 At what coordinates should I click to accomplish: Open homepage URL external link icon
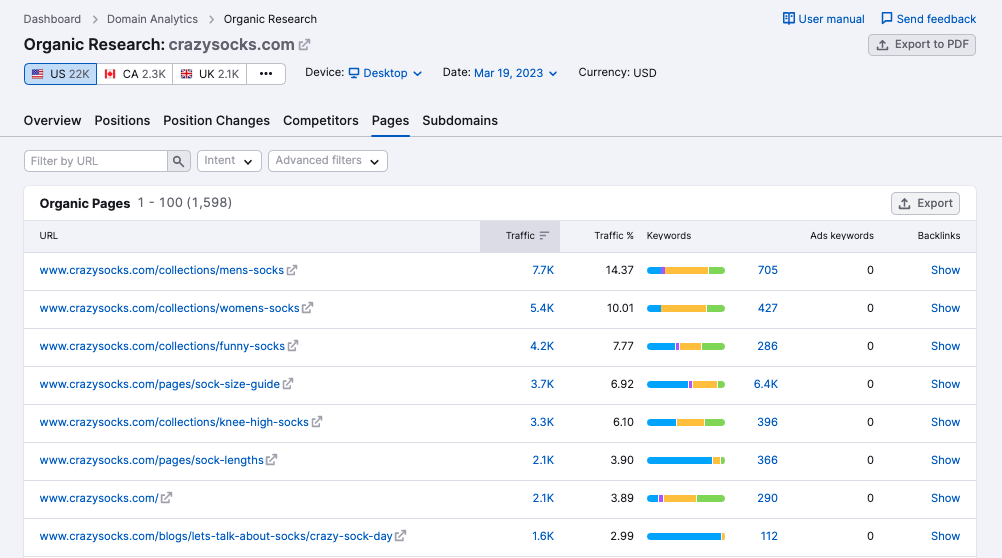166,498
